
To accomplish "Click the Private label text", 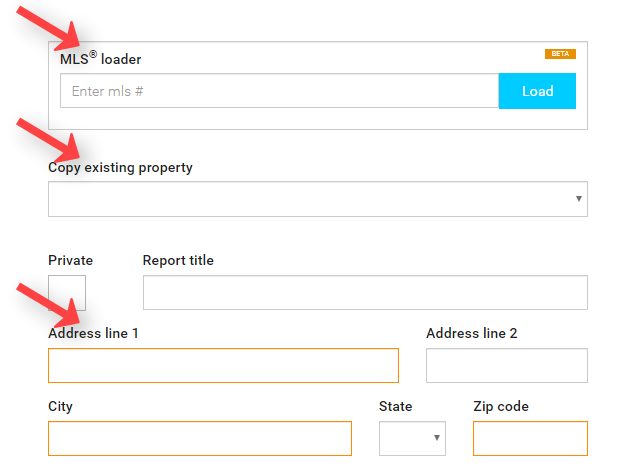I will pyautogui.click(x=71, y=260).
